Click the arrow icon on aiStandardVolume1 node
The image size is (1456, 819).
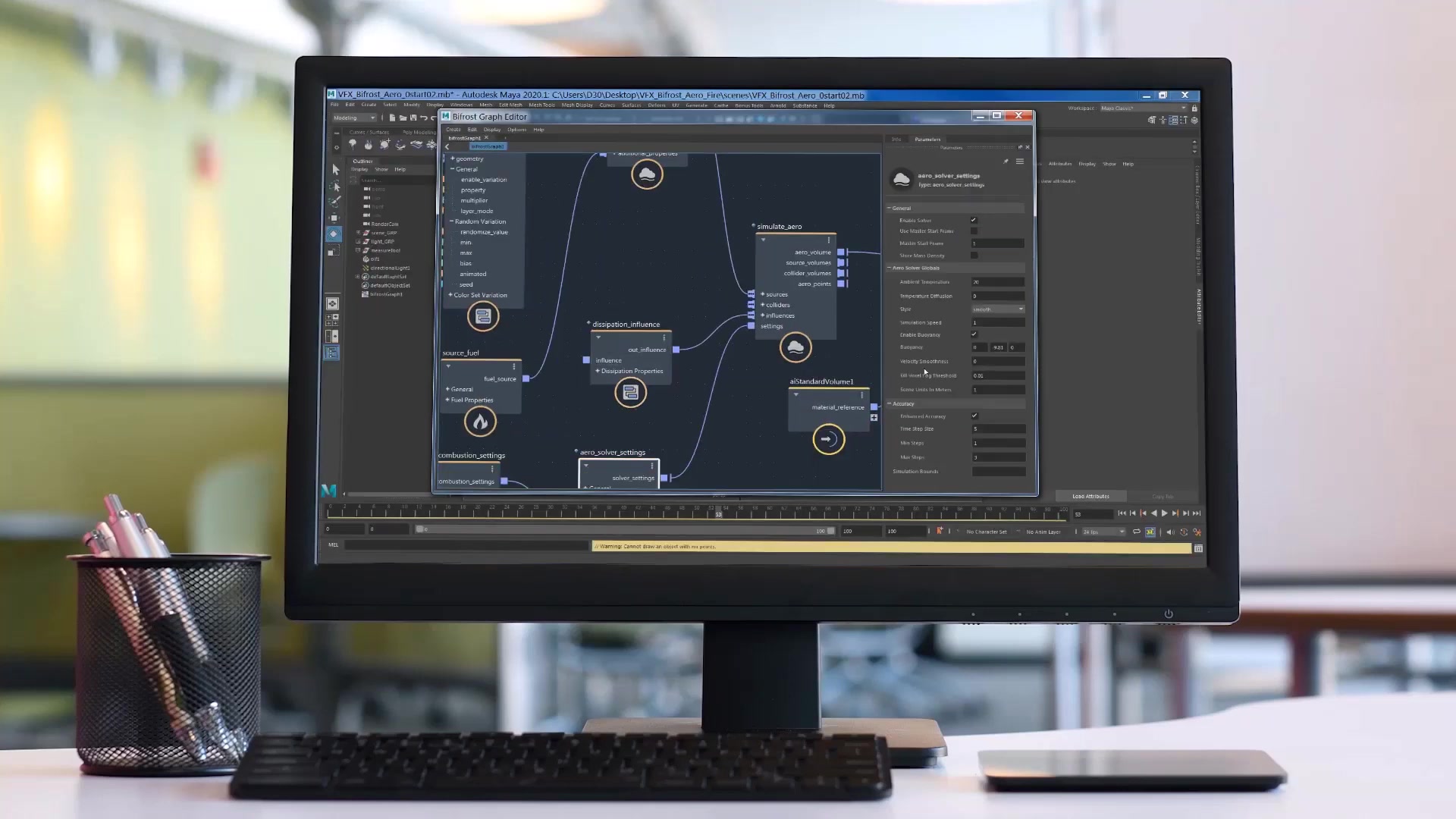(829, 438)
